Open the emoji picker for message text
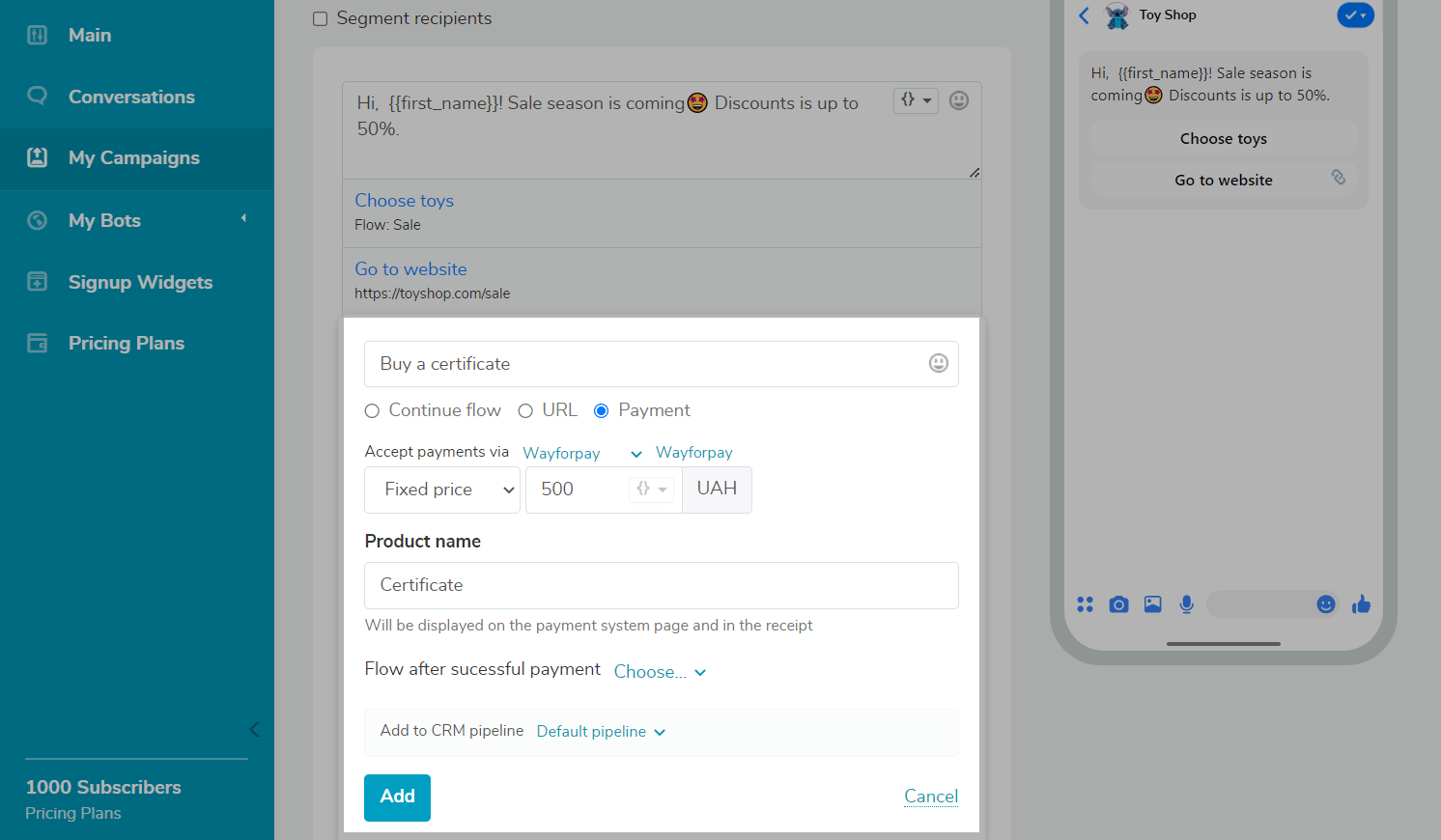Image resolution: width=1441 pixels, height=840 pixels. (958, 100)
